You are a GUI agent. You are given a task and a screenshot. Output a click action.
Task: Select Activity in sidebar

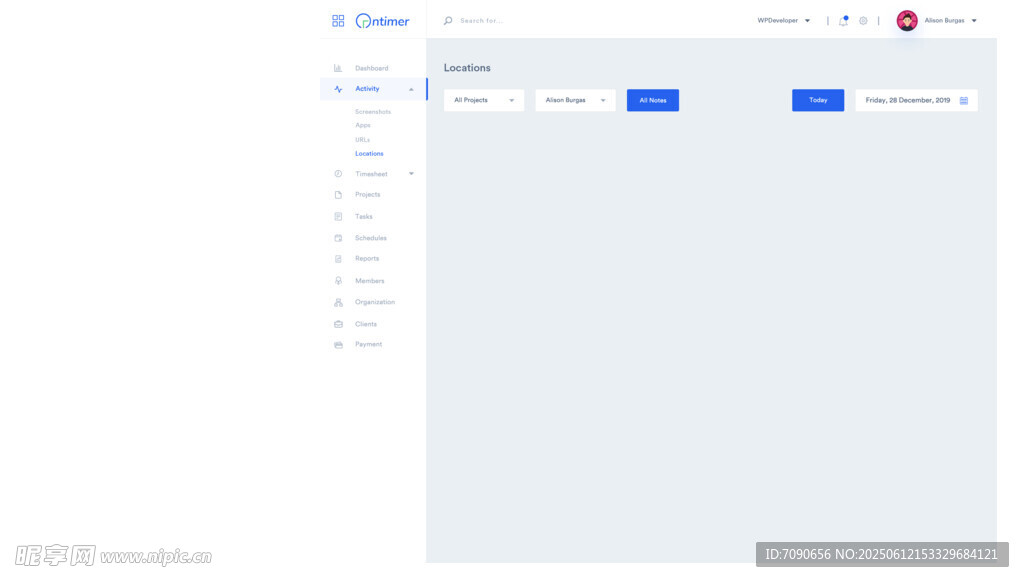pos(367,89)
